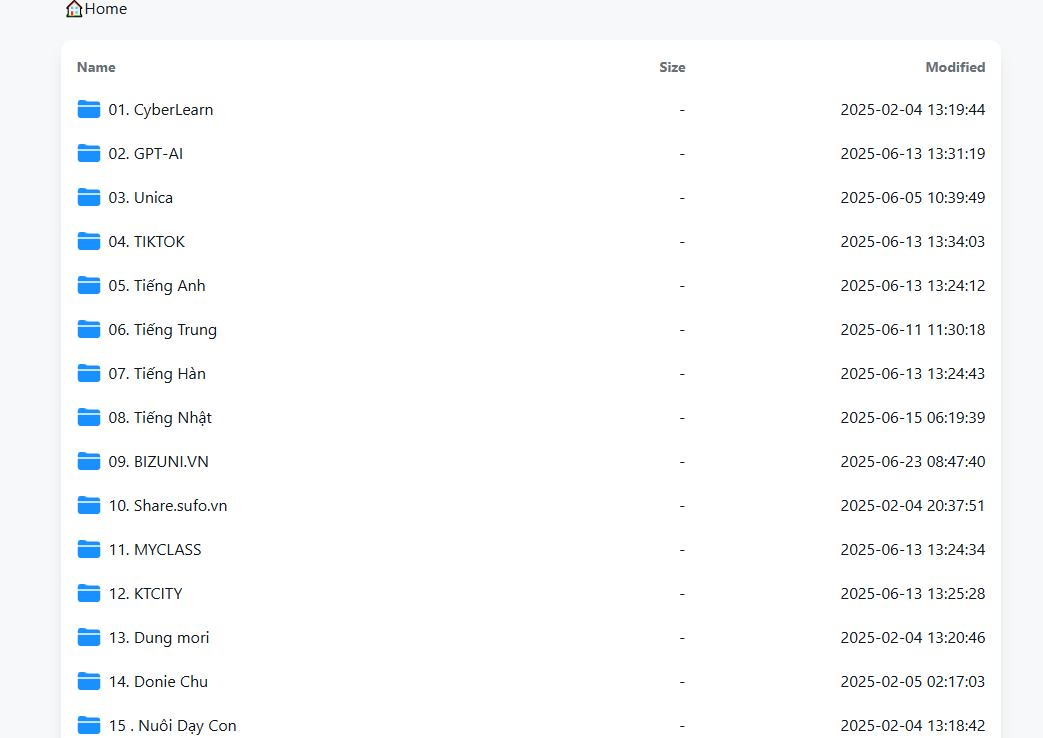
Task: Click folder icon of 15 . Nuôi Dạy Con
Action: tap(89, 725)
